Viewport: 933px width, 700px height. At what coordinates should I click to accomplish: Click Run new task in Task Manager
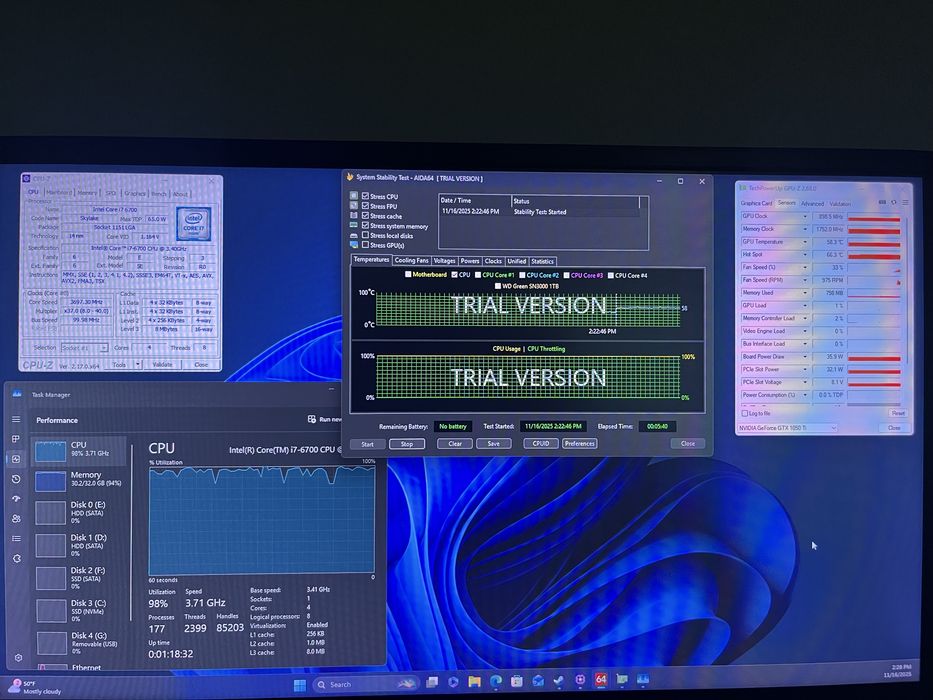tap(324, 420)
